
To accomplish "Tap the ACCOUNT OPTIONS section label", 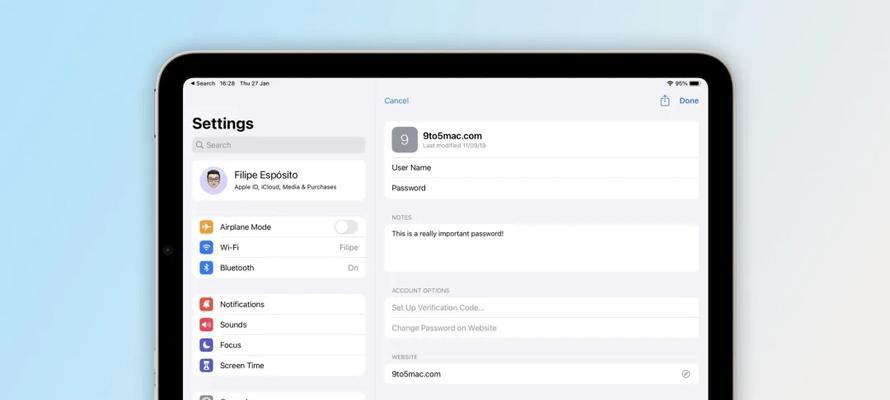I will (420, 290).
